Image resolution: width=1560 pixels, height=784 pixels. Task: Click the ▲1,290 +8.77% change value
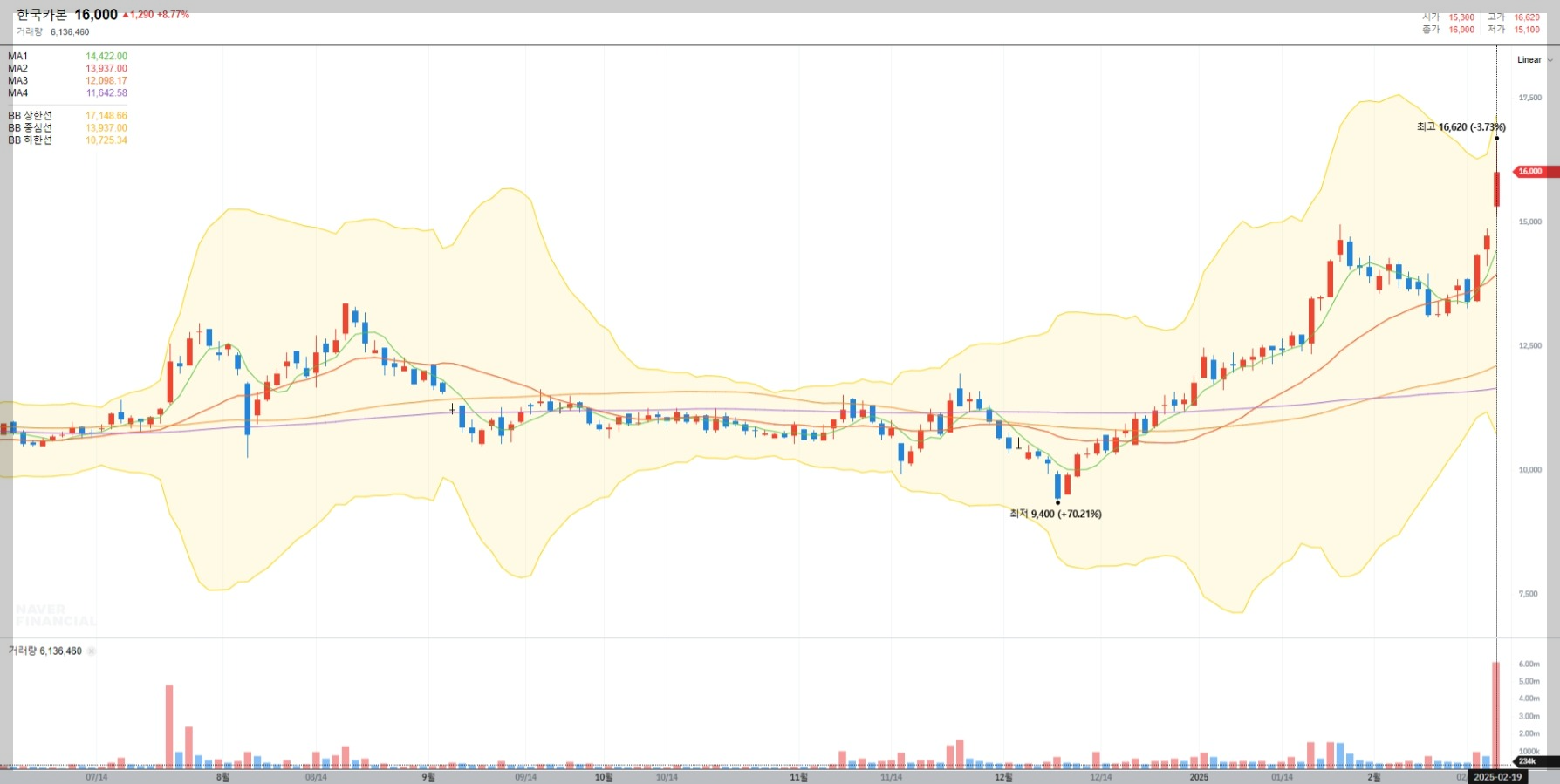click(155, 15)
